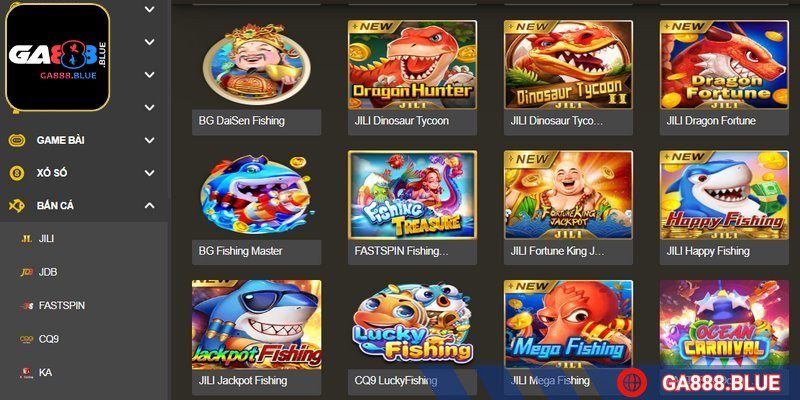Expand the Game Bài menu chevron

tap(149, 140)
